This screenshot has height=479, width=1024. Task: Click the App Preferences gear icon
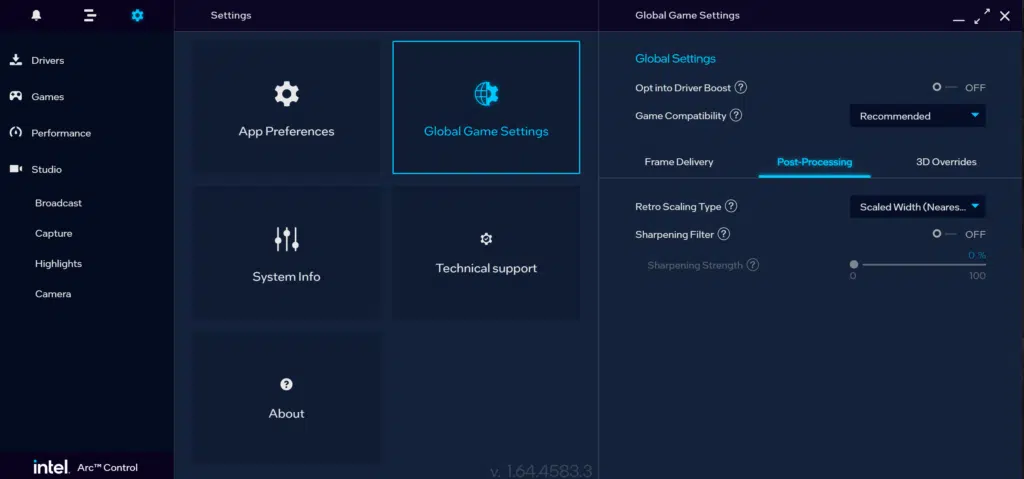(x=286, y=94)
